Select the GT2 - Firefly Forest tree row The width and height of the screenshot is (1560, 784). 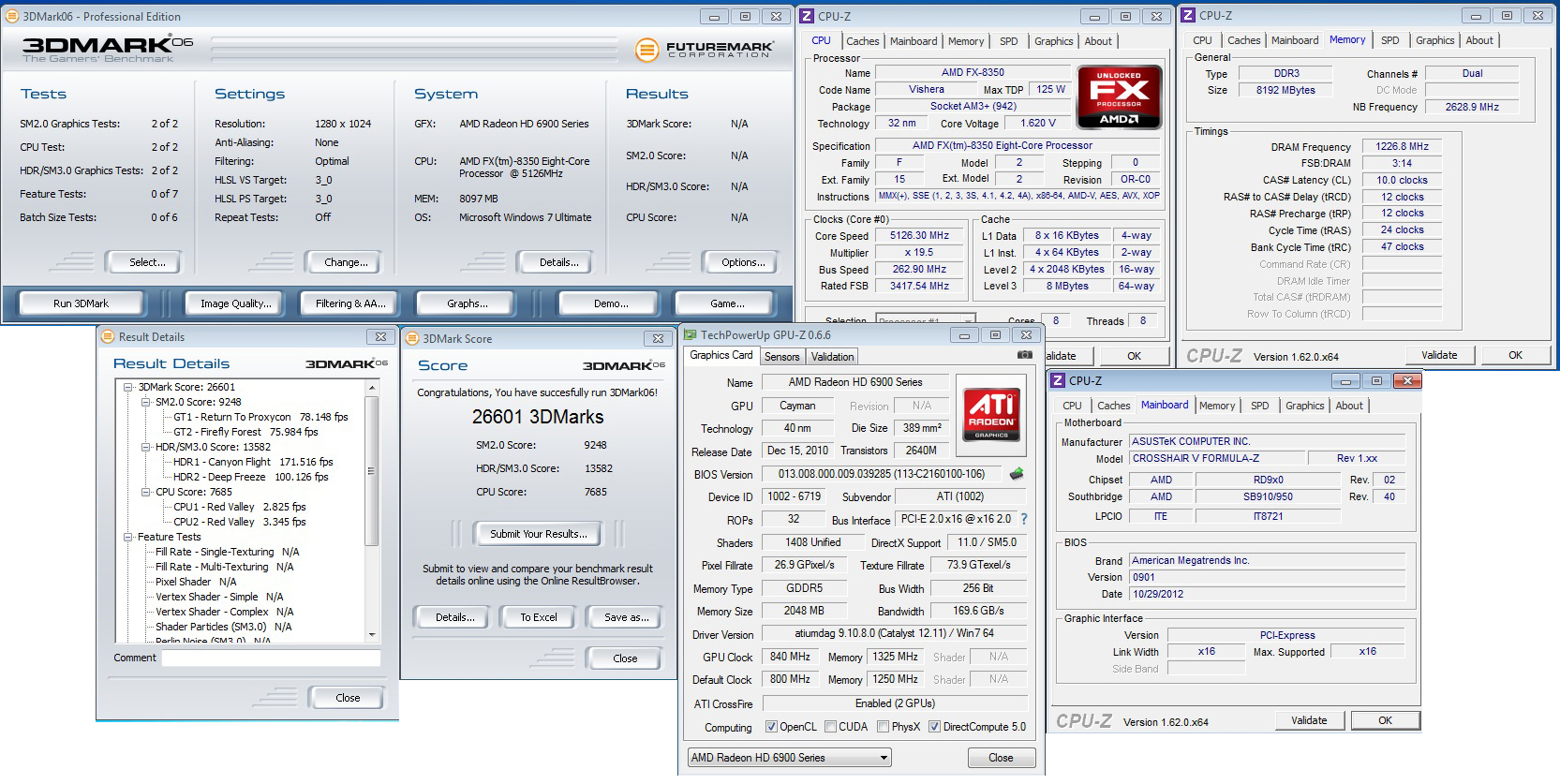click(x=245, y=432)
